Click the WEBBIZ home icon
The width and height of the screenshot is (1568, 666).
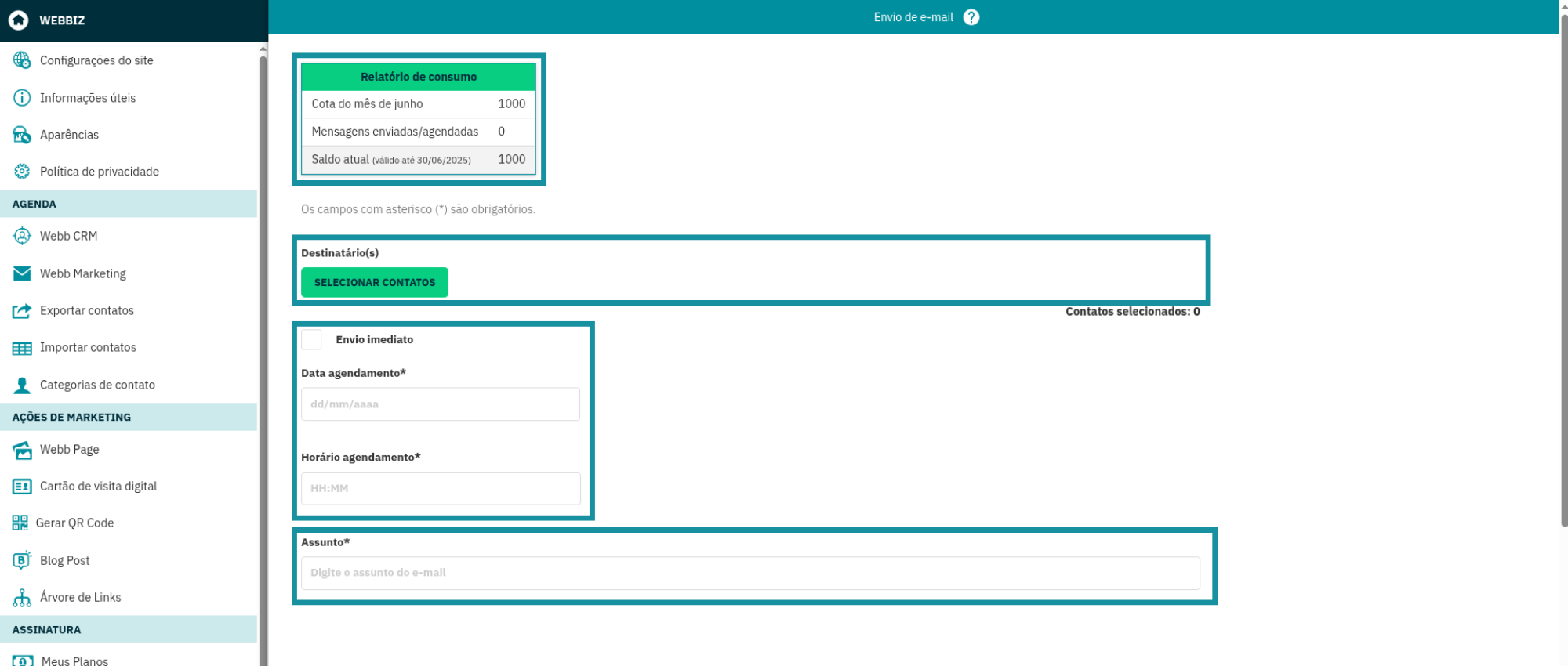point(19,20)
